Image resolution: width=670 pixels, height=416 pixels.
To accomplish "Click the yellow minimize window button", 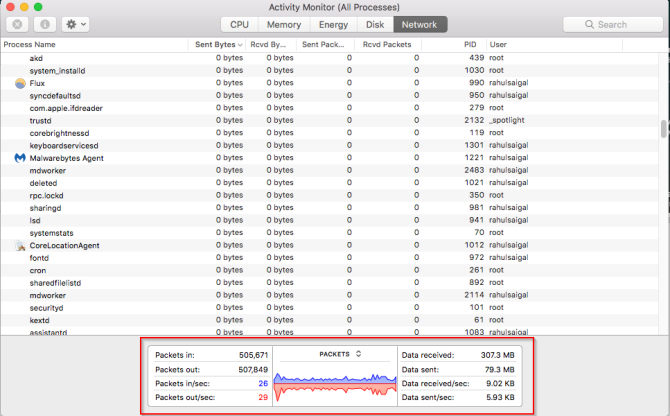I will [24, 7].
